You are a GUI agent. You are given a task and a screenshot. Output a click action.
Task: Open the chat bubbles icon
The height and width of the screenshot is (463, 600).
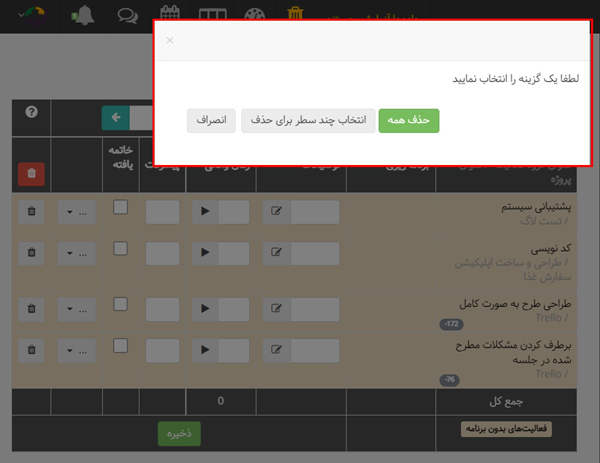[128, 16]
